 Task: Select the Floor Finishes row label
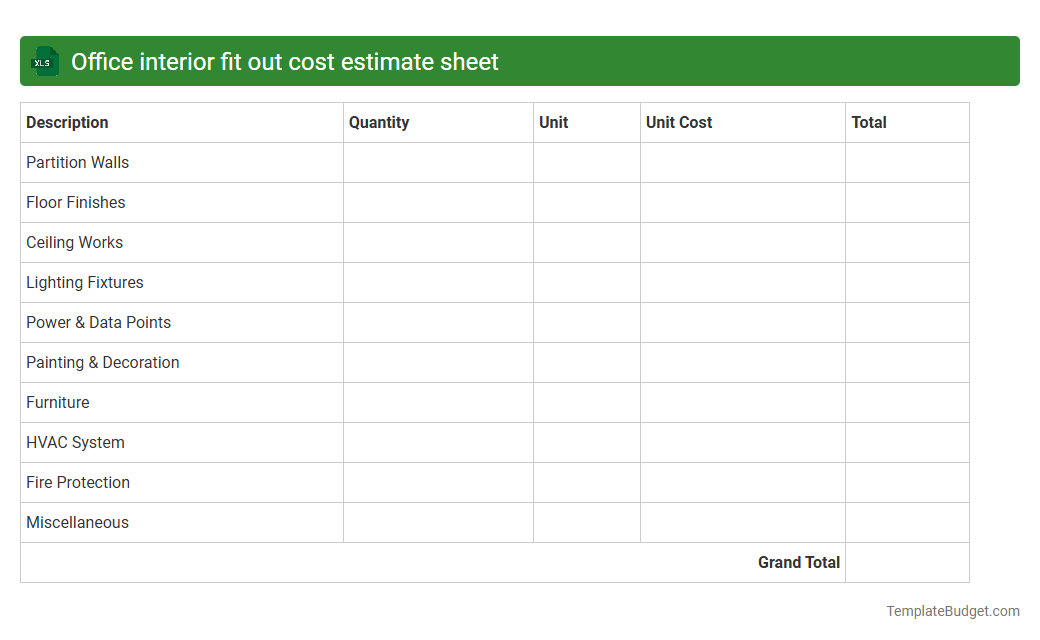point(75,202)
